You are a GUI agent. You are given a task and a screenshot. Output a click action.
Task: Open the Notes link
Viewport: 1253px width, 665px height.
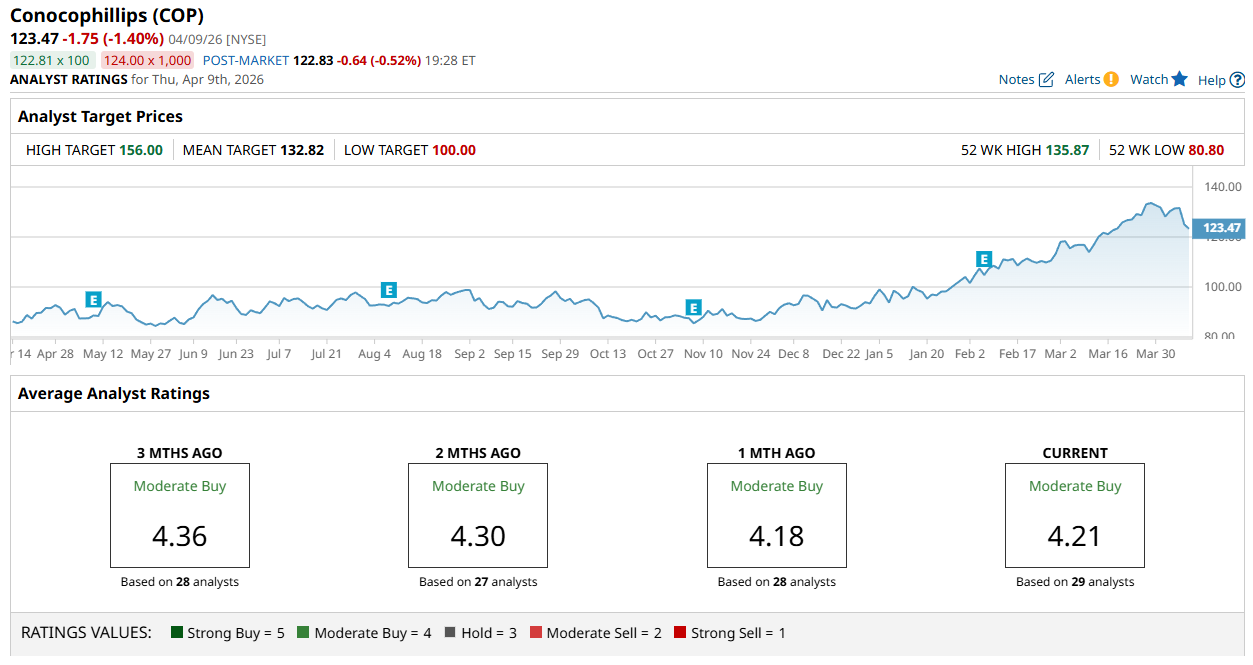(x=1016, y=80)
